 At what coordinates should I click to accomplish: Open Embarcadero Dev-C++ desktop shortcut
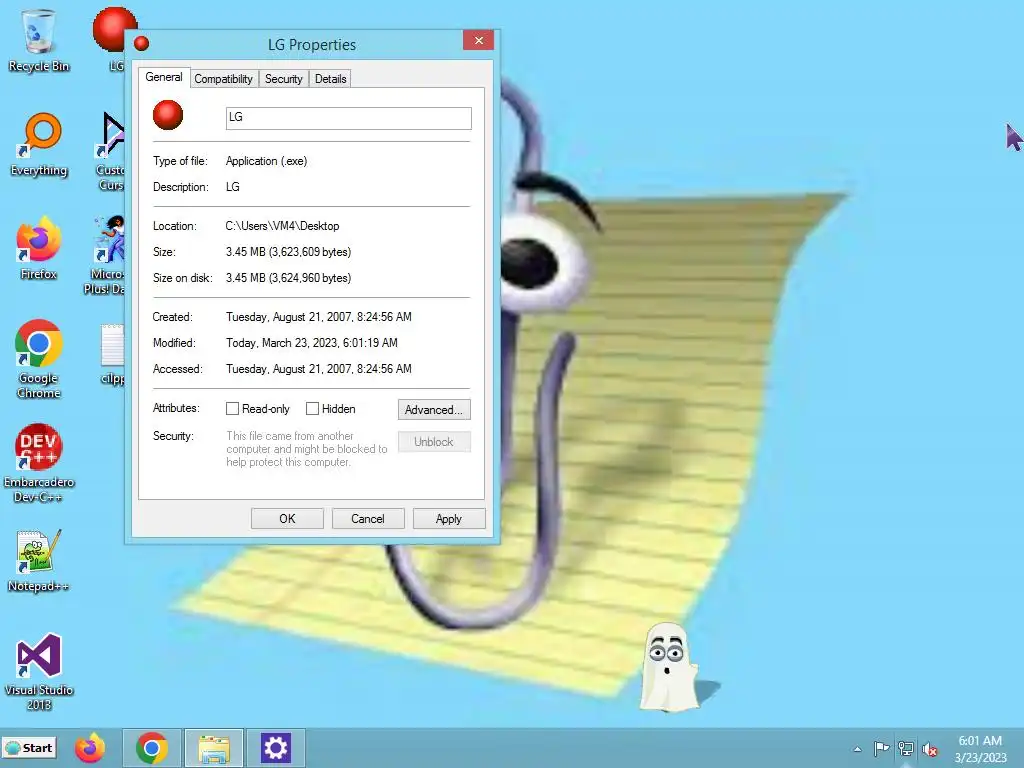[x=39, y=463]
